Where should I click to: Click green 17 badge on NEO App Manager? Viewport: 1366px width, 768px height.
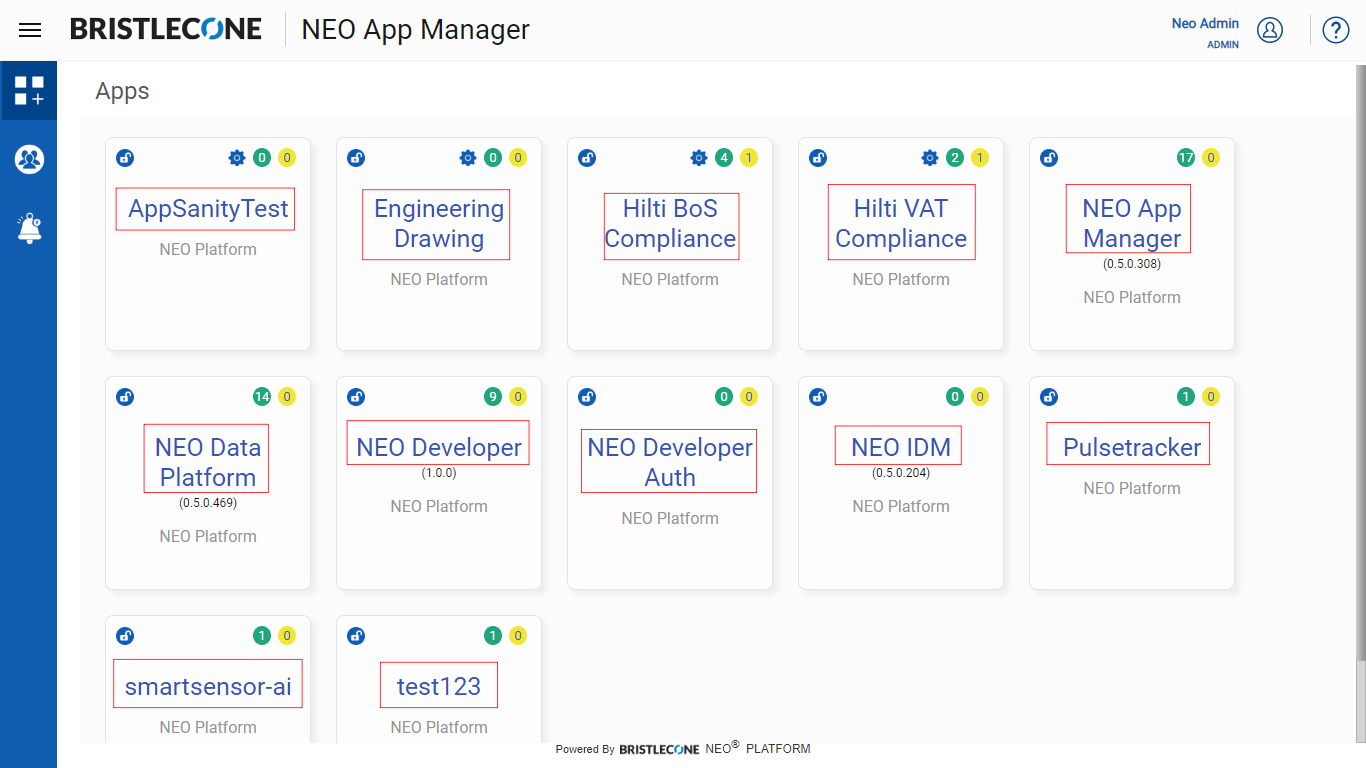coord(1186,158)
